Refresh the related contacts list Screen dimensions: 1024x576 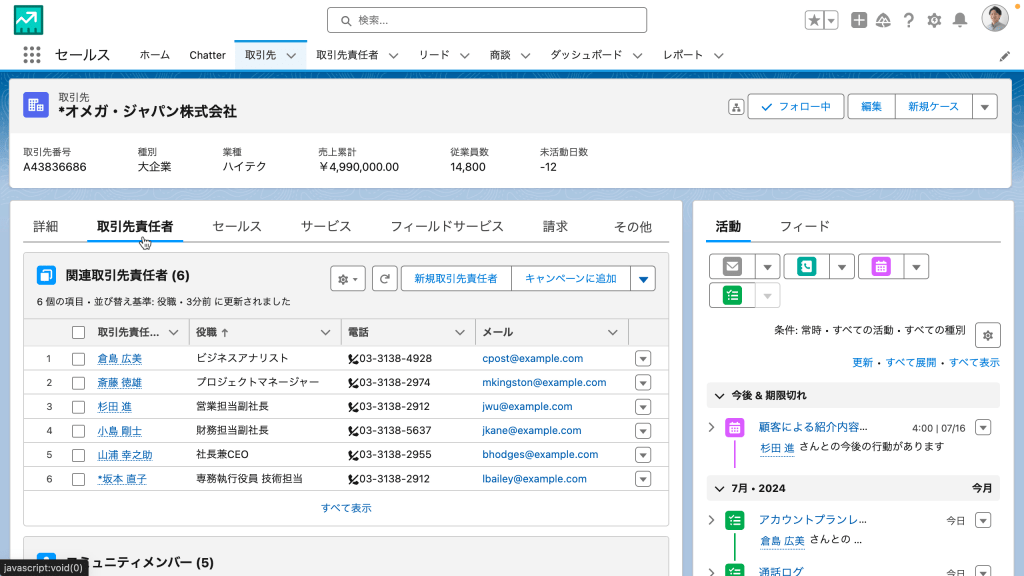point(384,279)
